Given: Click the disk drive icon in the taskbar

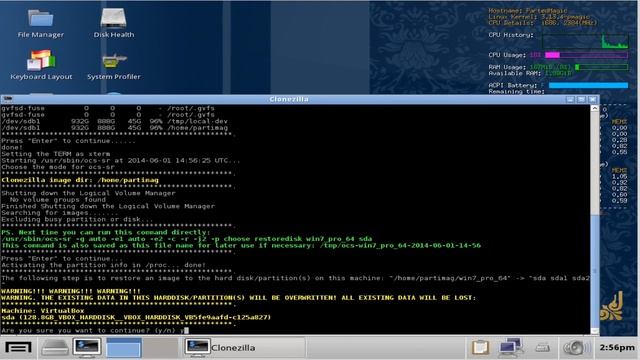Looking at the screenshot, I should point(55,348).
